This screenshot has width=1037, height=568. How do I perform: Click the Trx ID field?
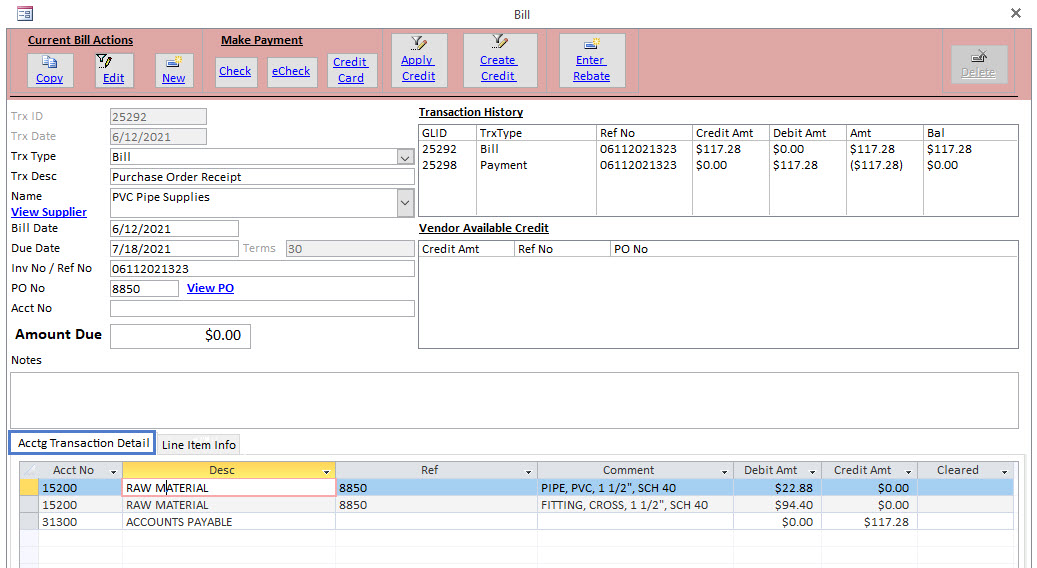[158, 116]
